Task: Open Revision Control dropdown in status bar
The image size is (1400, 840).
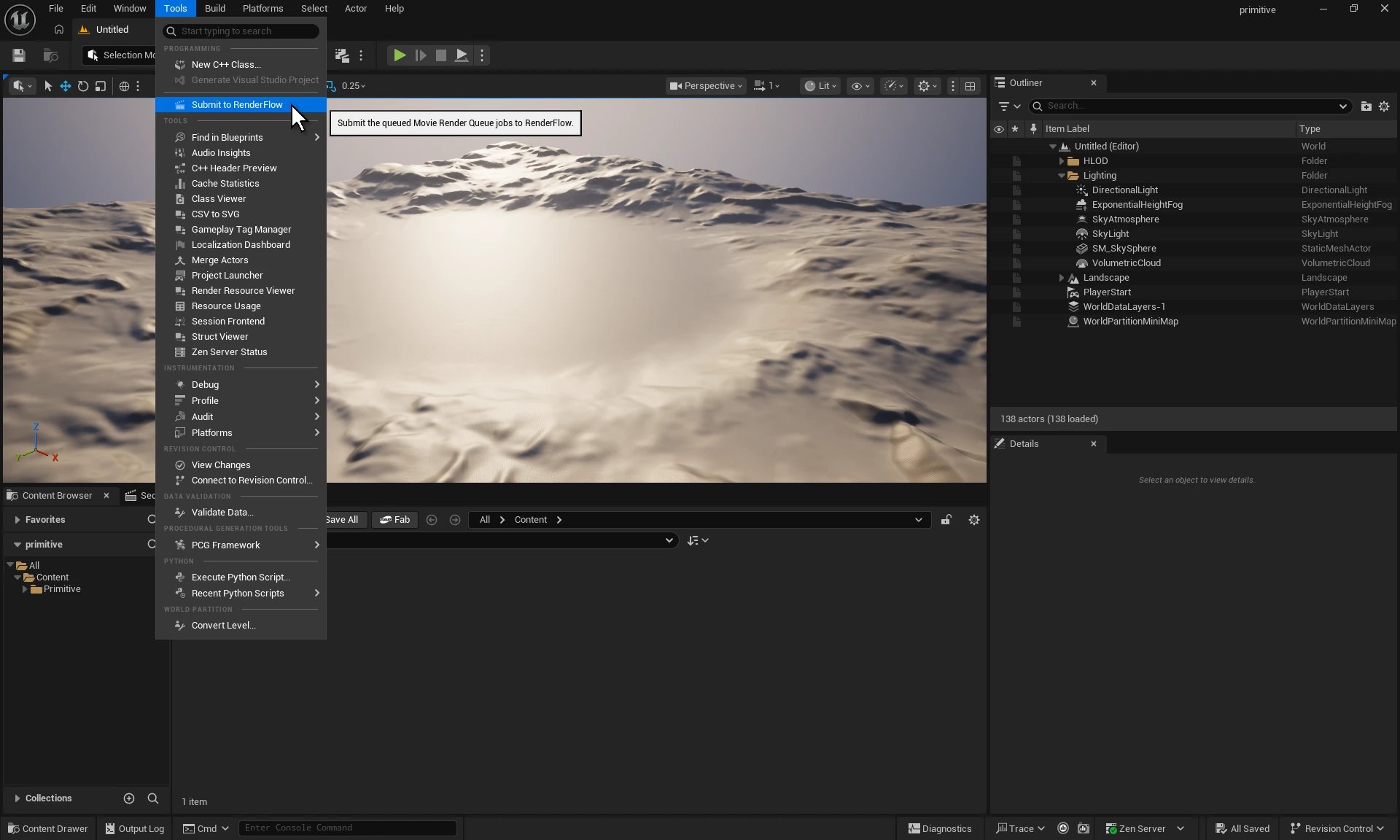Action: point(1337,829)
